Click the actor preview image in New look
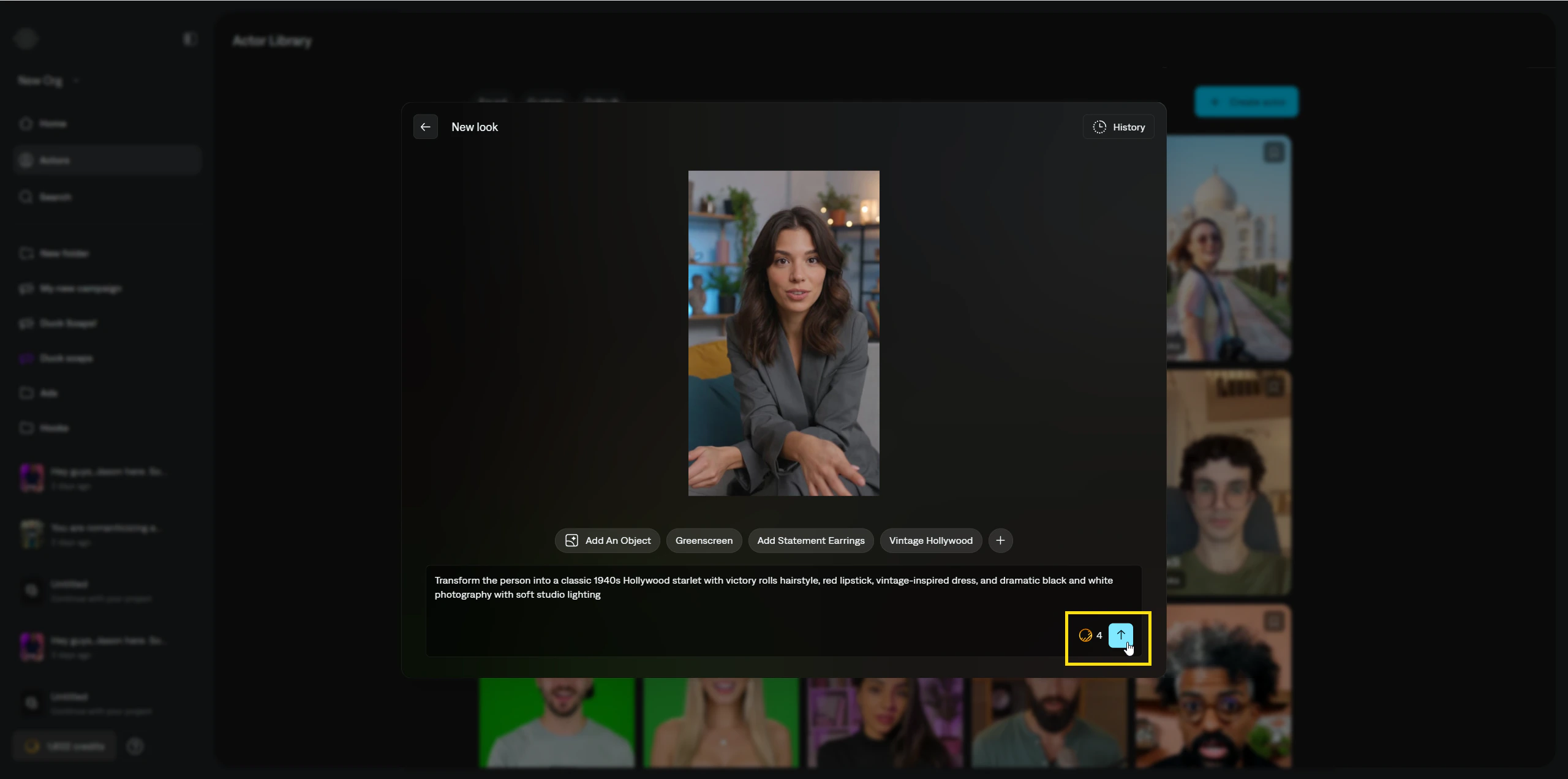Image resolution: width=1568 pixels, height=779 pixels. (783, 333)
